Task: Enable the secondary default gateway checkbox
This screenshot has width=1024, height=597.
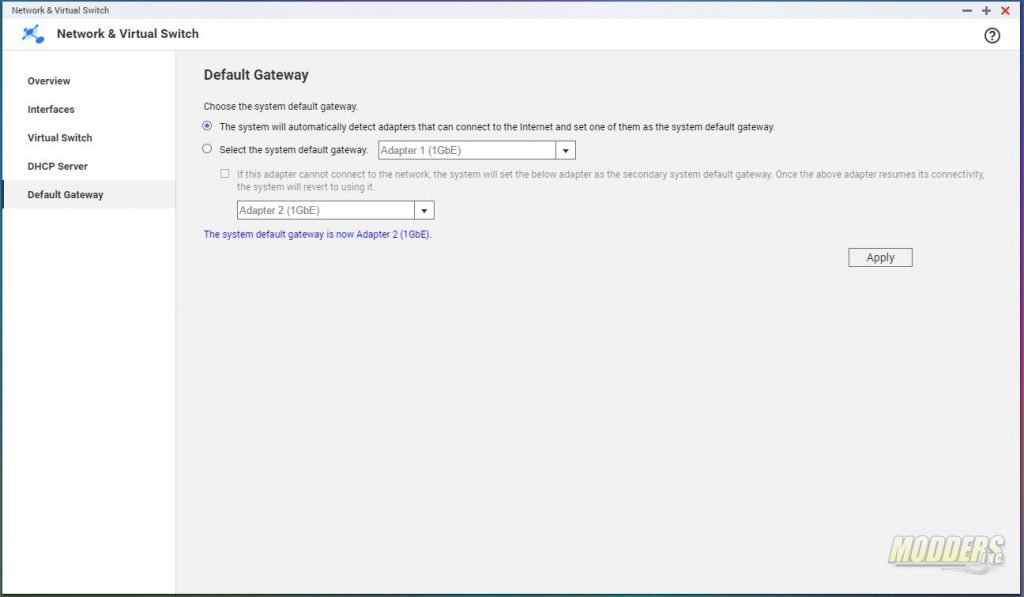Action: pos(225,174)
